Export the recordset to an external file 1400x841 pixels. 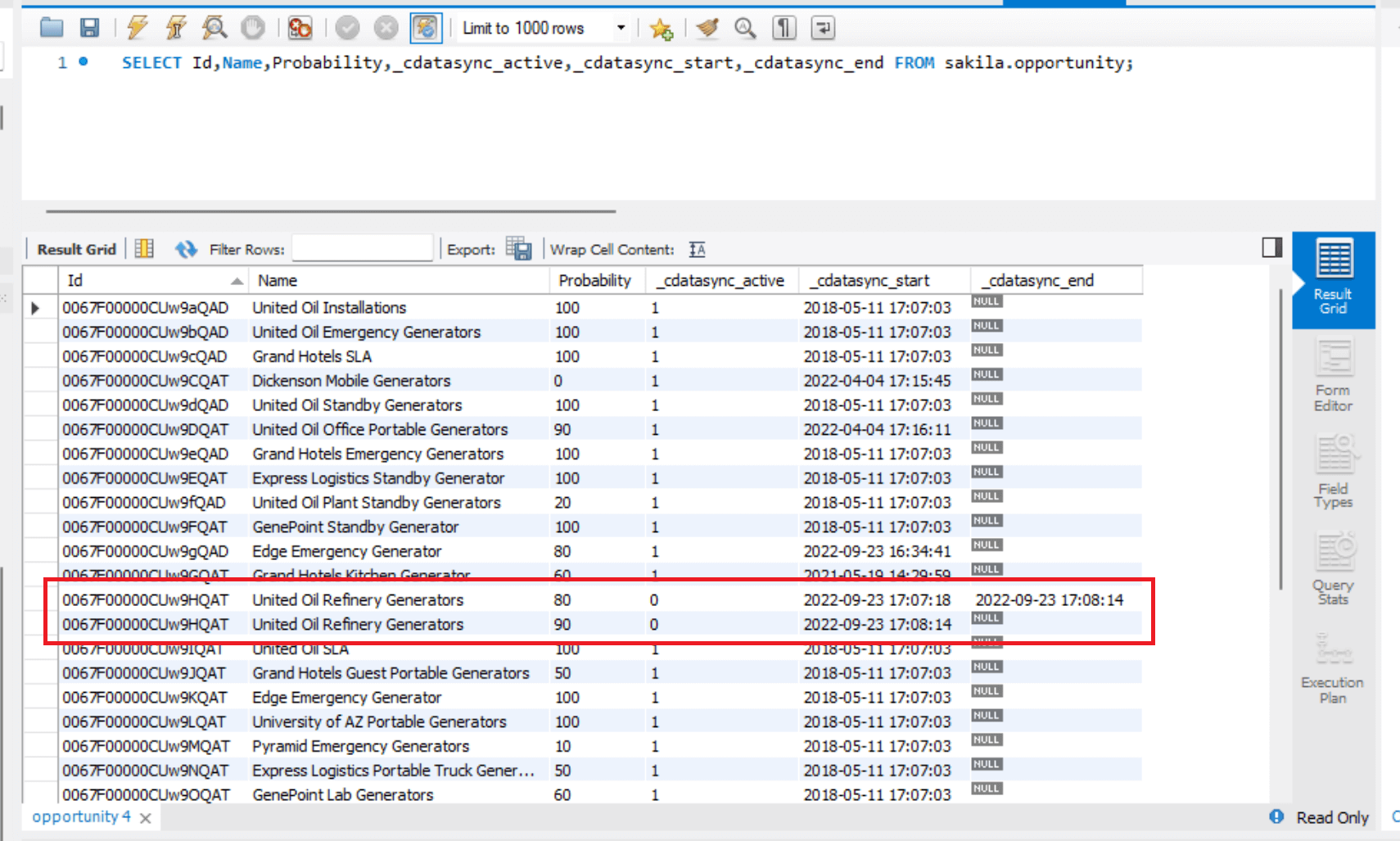(x=518, y=249)
